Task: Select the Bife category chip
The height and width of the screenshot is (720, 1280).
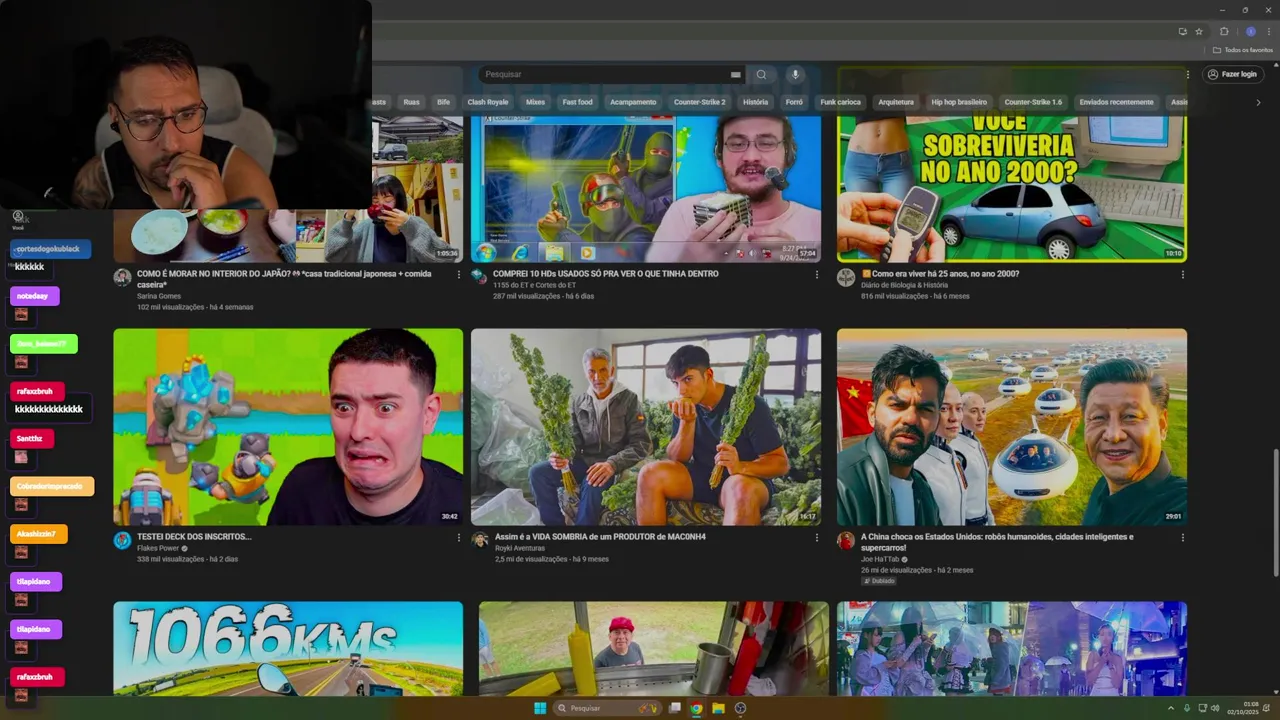Action: [443, 102]
